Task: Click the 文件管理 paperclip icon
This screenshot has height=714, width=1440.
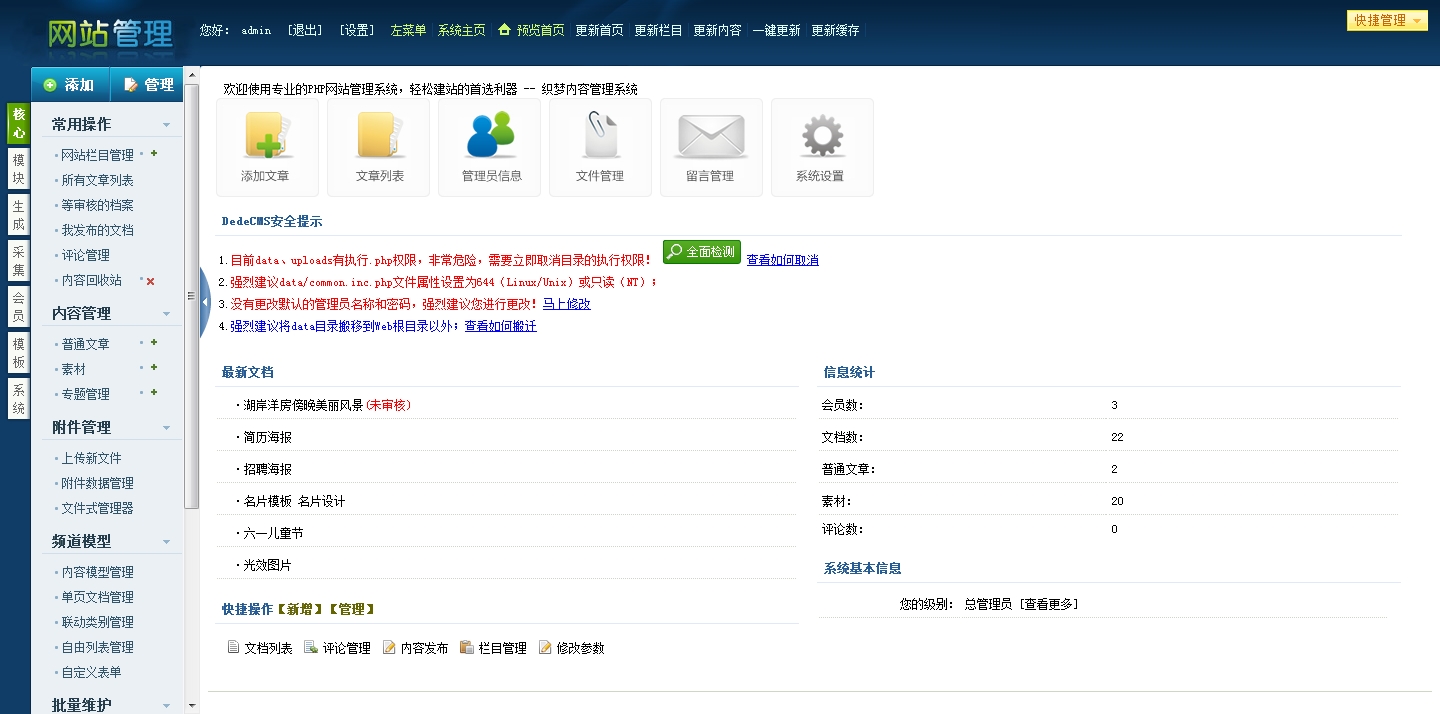Action: coord(600,137)
